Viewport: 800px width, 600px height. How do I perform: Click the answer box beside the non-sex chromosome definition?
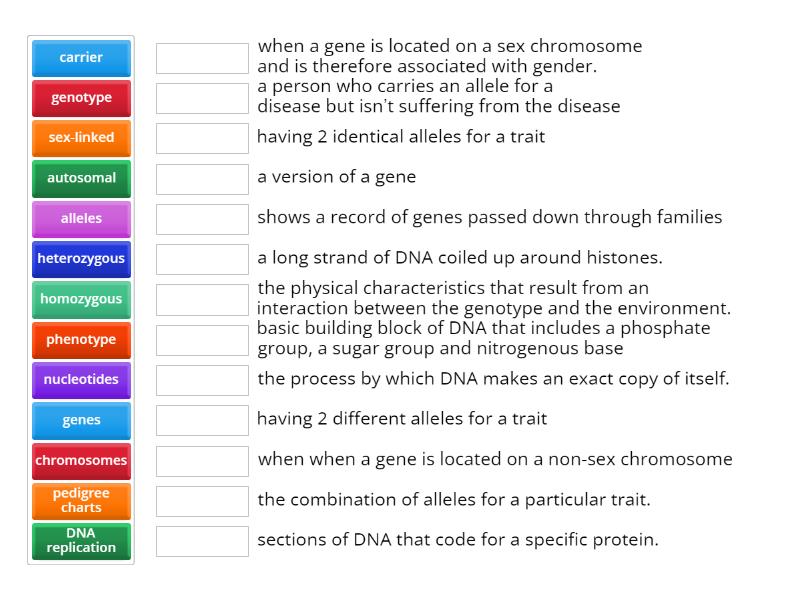[200, 460]
